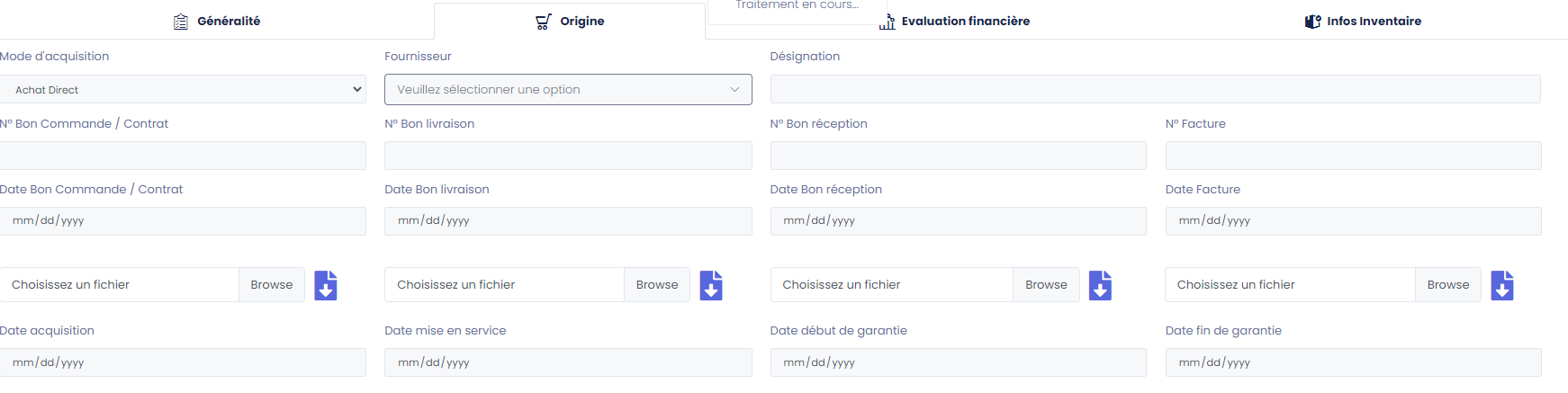
Task: Browse file for Bon réception
Action: pos(1046,285)
